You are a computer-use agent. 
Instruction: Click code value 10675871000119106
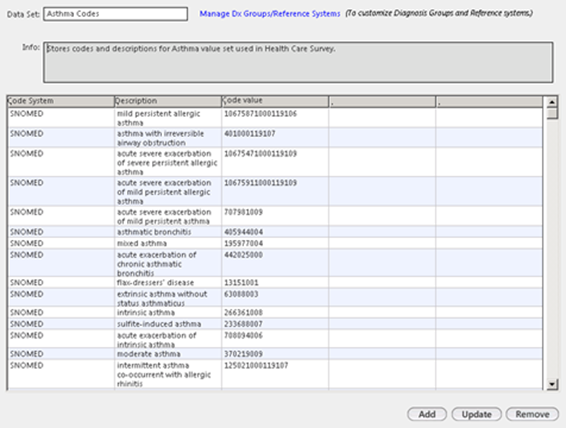point(260,114)
